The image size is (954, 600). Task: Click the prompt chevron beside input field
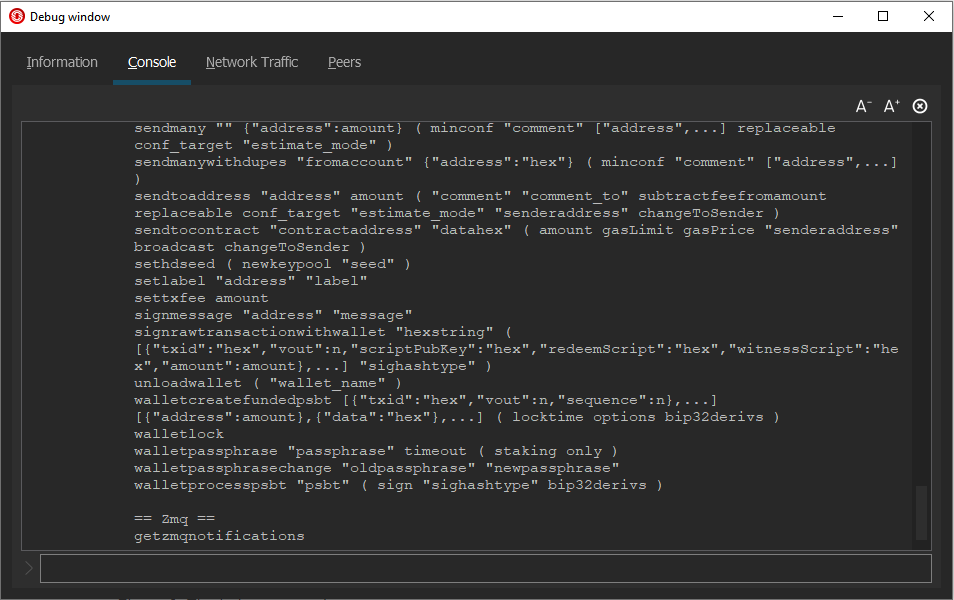pyautogui.click(x=29, y=568)
